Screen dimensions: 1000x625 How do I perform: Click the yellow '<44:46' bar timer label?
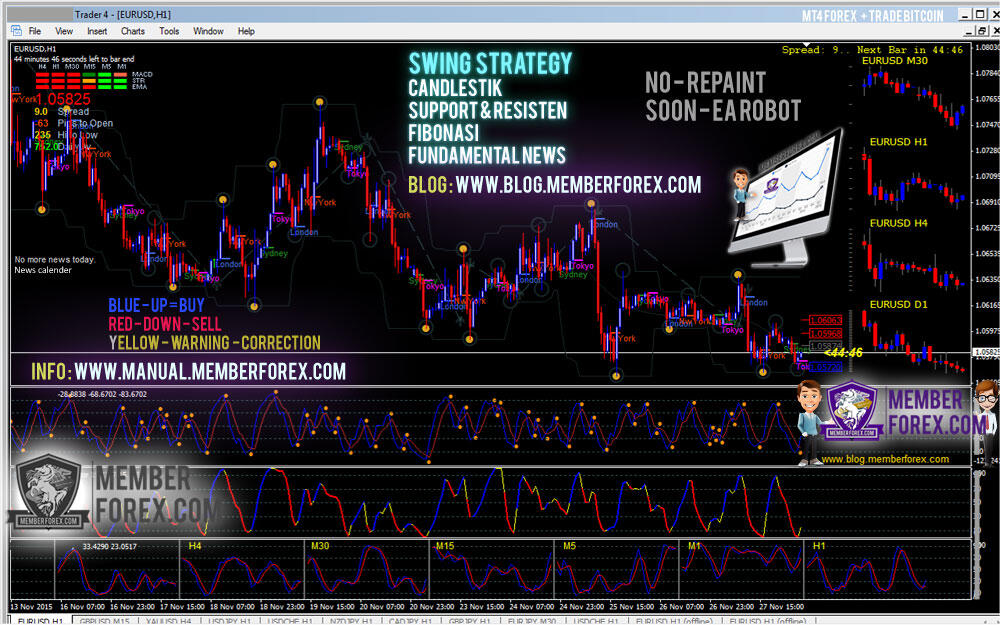pos(843,353)
